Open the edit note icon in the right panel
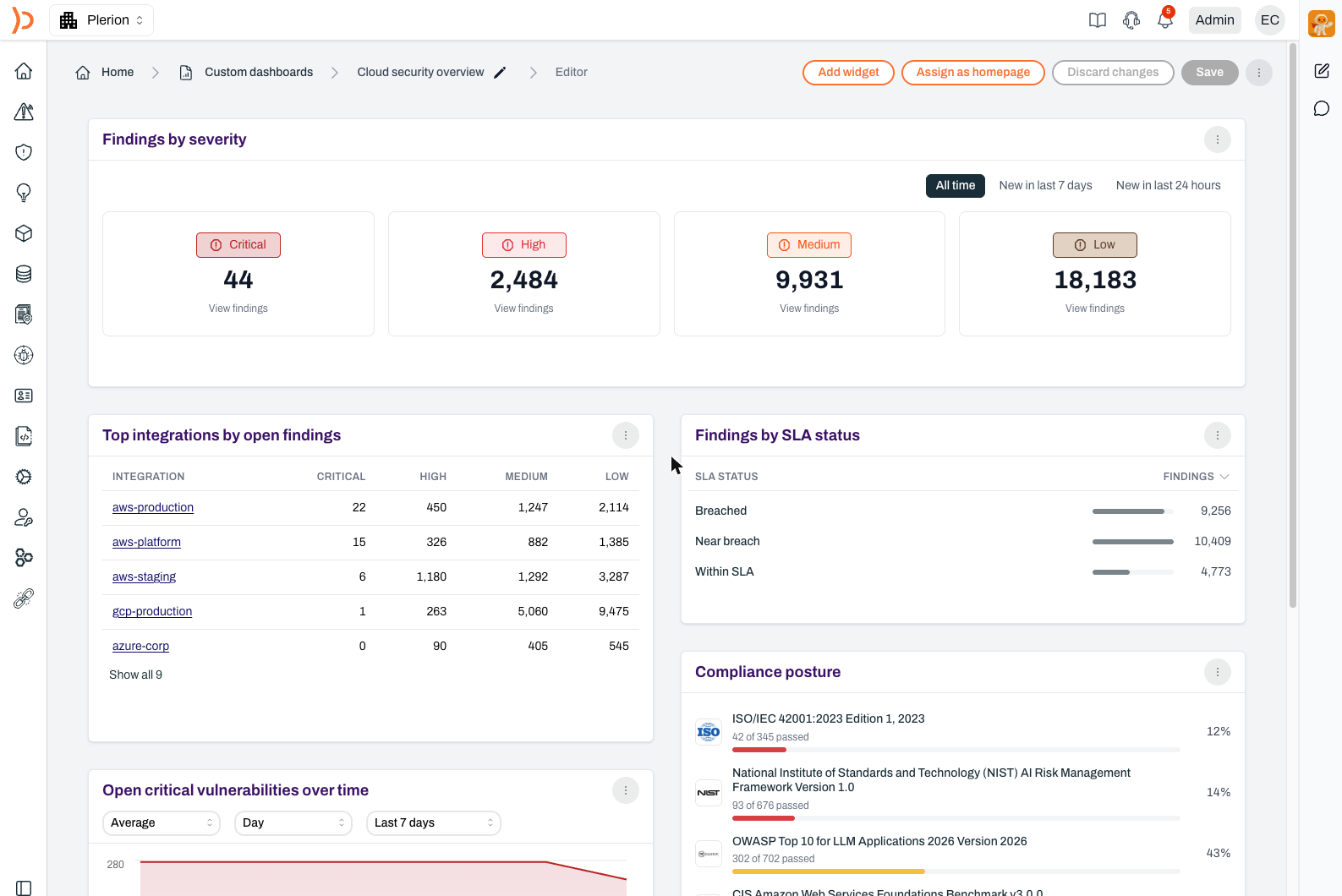Viewport: 1342px width, 896px height. (x=1321, y=70)
